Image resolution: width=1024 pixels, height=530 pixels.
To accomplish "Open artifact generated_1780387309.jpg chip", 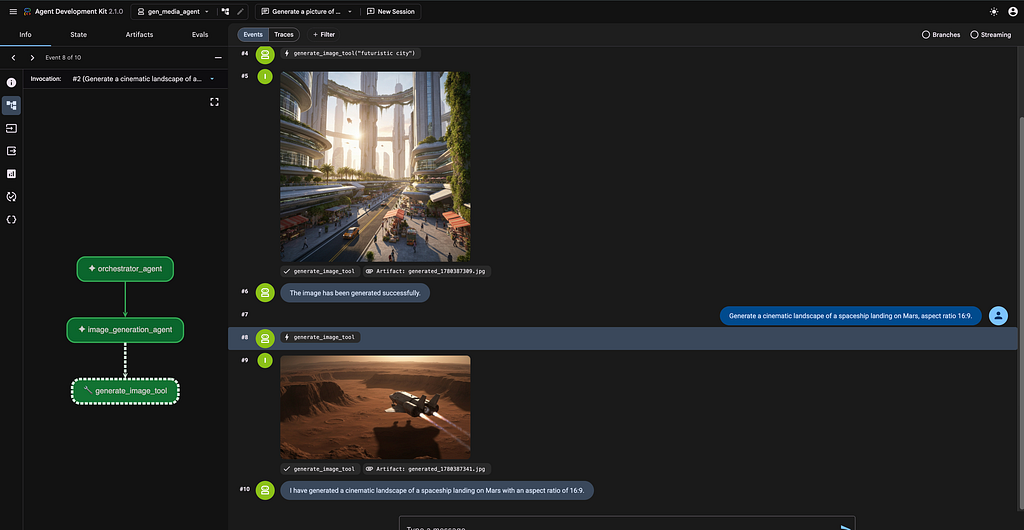I will tap(427, 271).
